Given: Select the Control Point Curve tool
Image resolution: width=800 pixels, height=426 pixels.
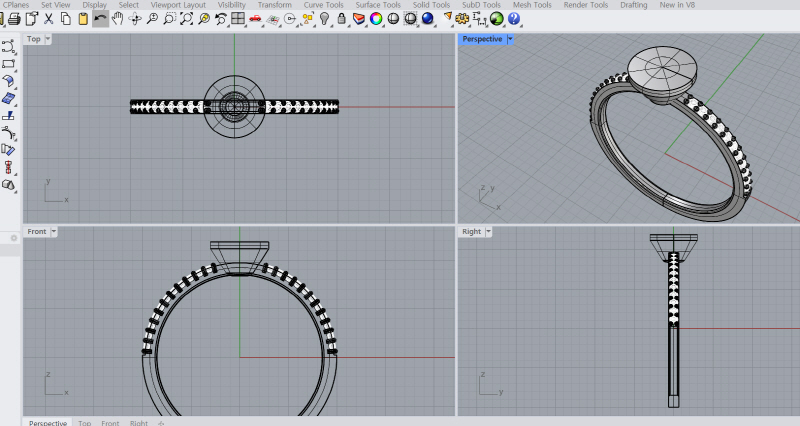Looking at the screenshot, I should (8, 47).
